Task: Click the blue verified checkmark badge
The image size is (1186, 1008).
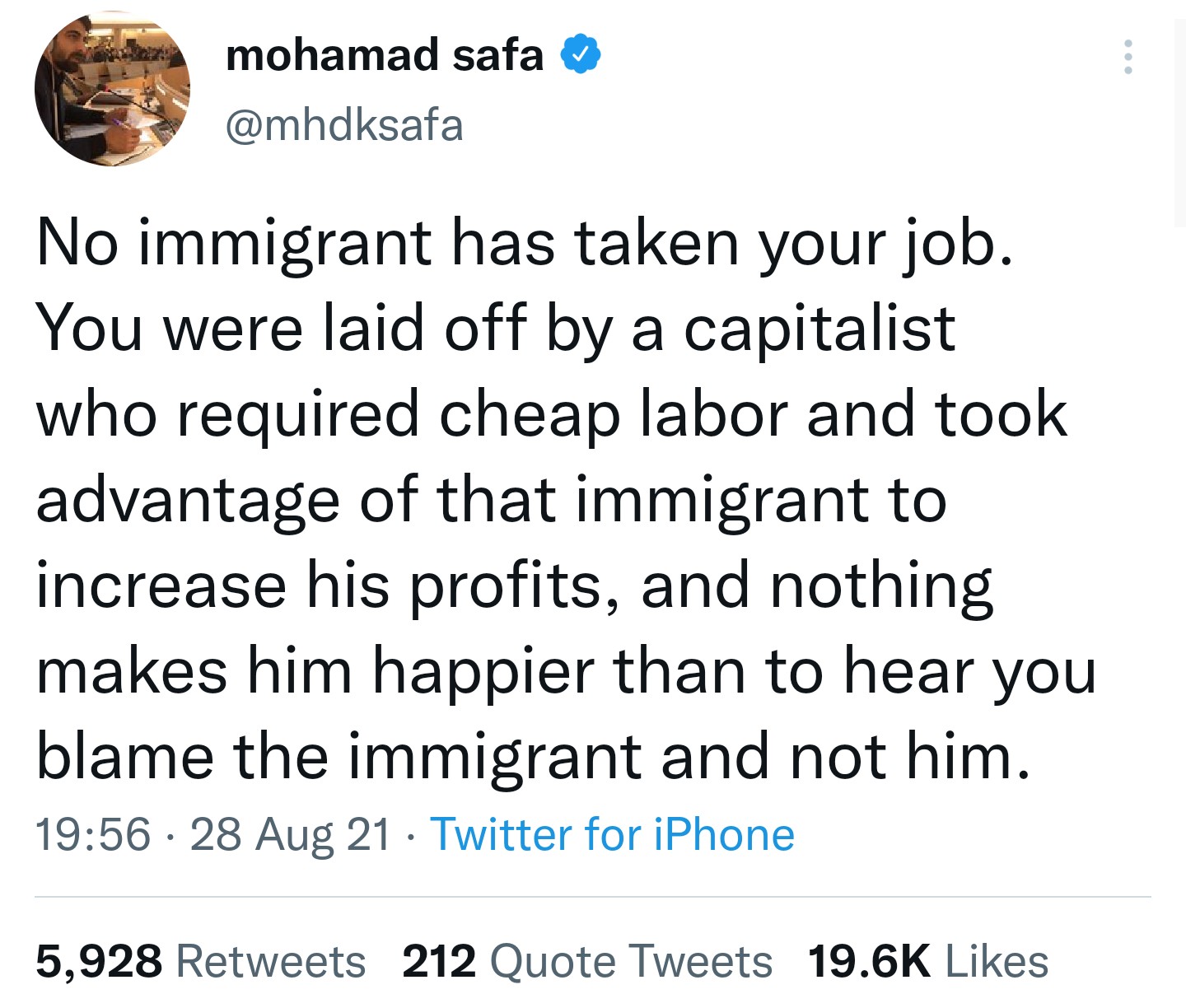Action: (x=581, y=55)
